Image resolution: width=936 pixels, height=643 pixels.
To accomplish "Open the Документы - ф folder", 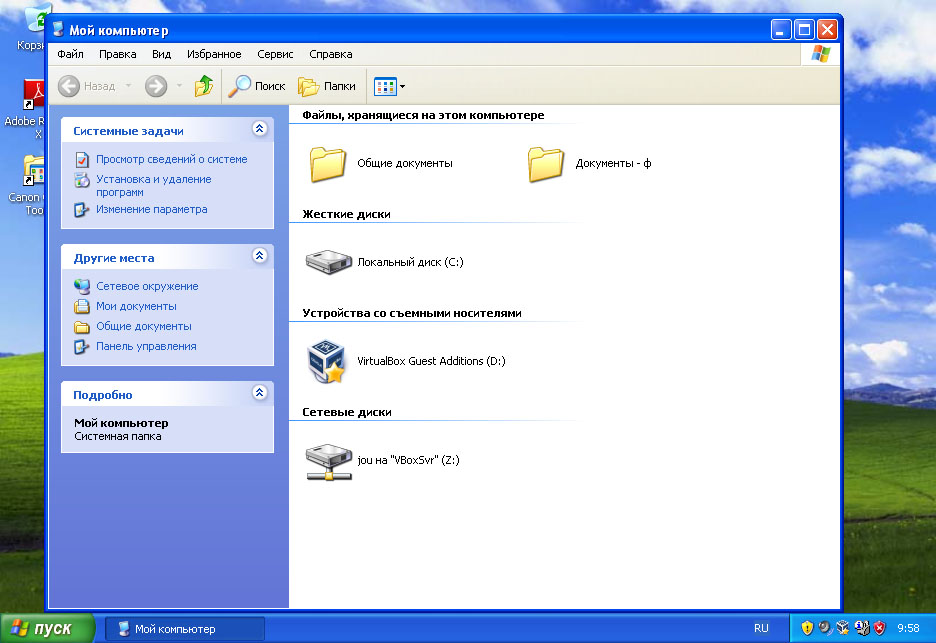I will [546, 163].
